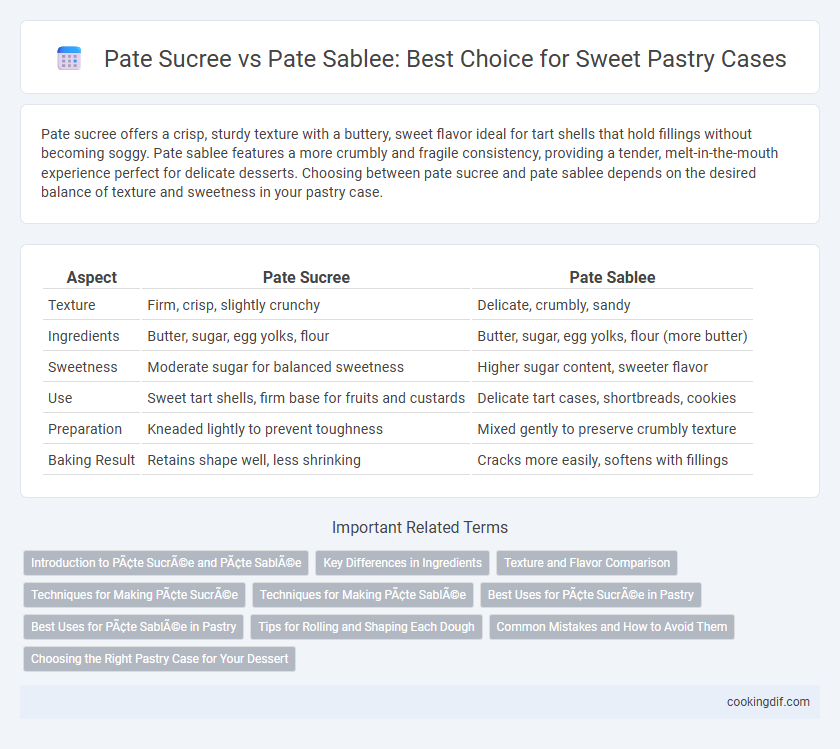Select the Baking Result row label
The image size is (840, 749).
point(91,460)
